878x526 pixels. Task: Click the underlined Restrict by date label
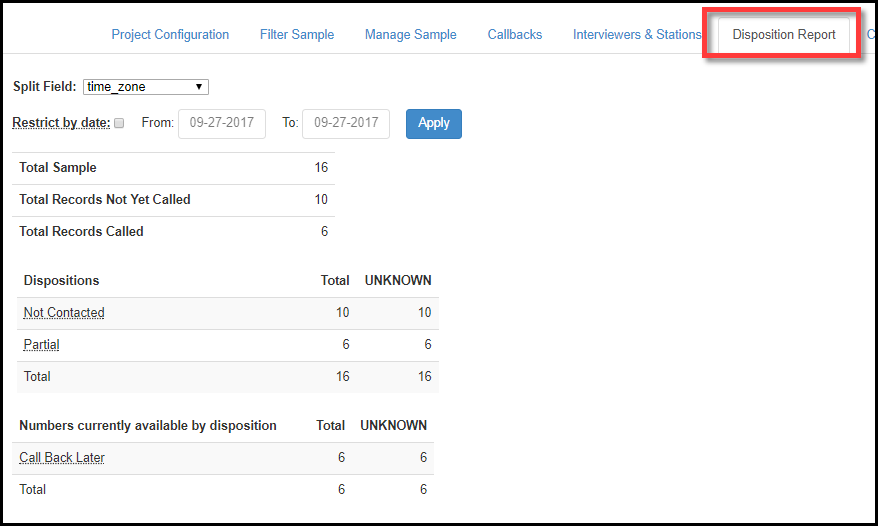[x=61, y=123]
